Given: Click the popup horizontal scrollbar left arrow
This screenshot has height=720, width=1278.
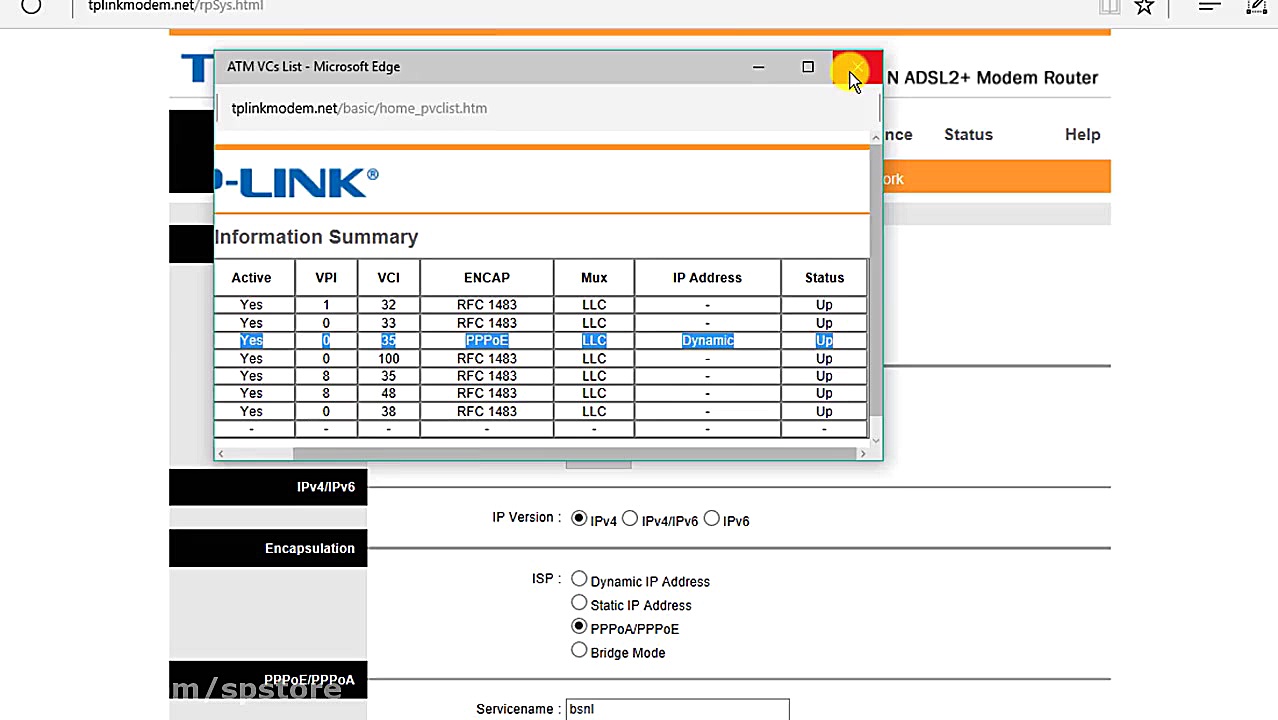Looking at the screenshot, I should (221, 454).
